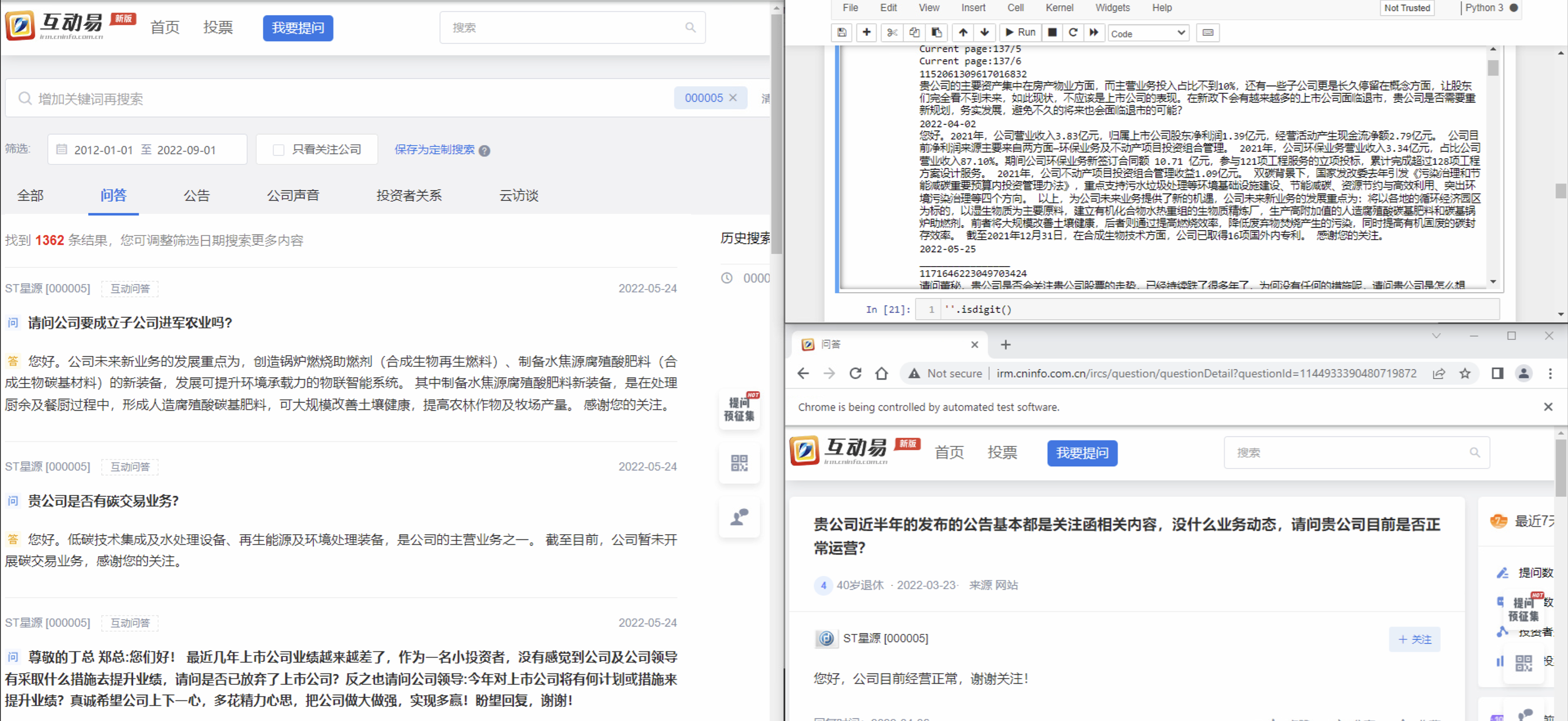Expand the Chrome tab search chevron

coord(1436,336)
